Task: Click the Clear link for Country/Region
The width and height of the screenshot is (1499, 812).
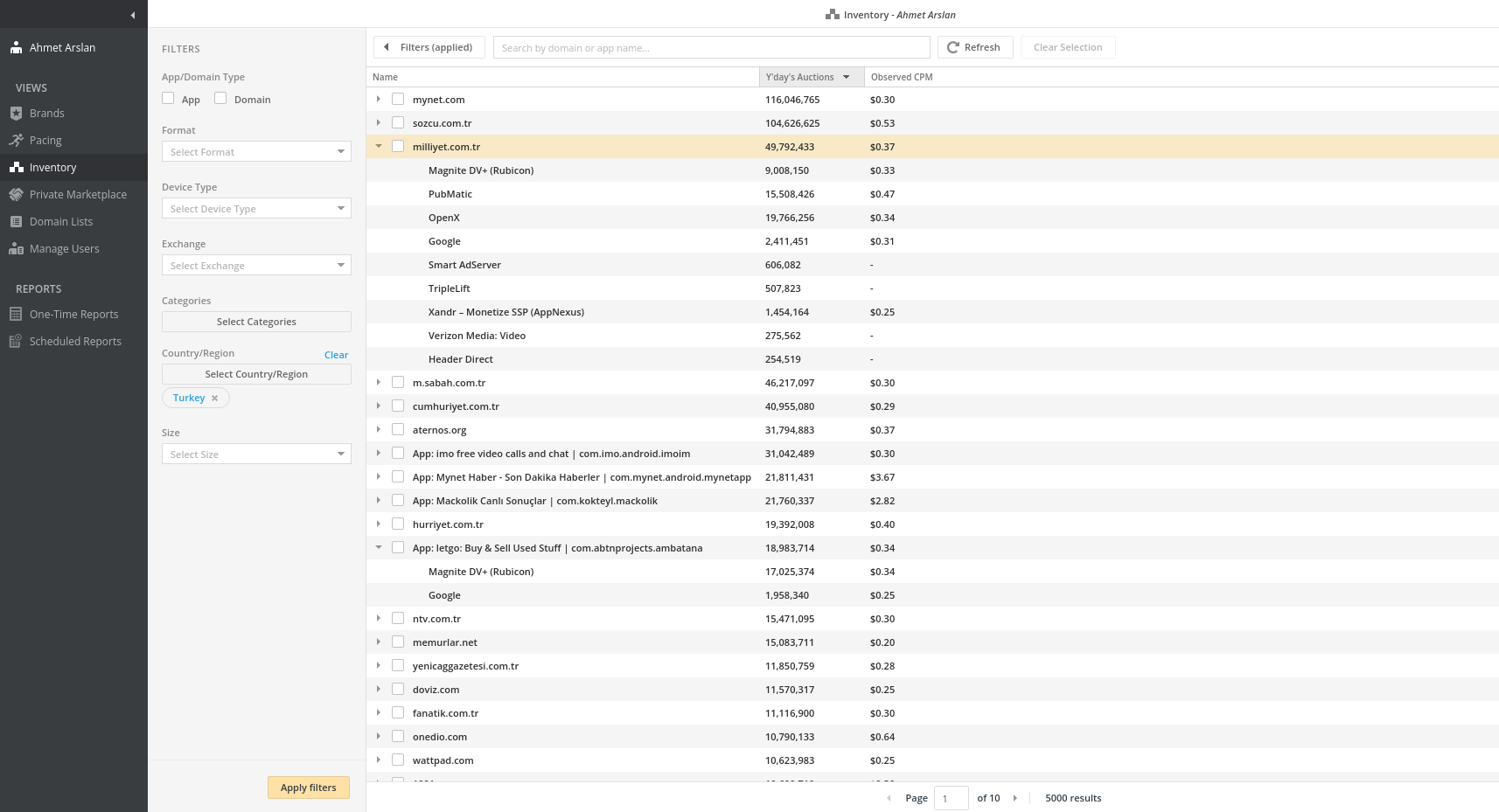Action: 336,355
